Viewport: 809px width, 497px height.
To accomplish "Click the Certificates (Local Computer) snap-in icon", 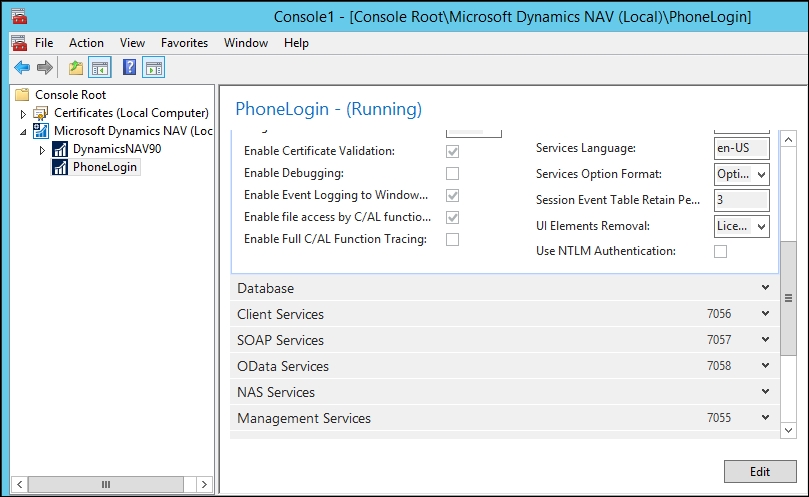I will 41,113.
